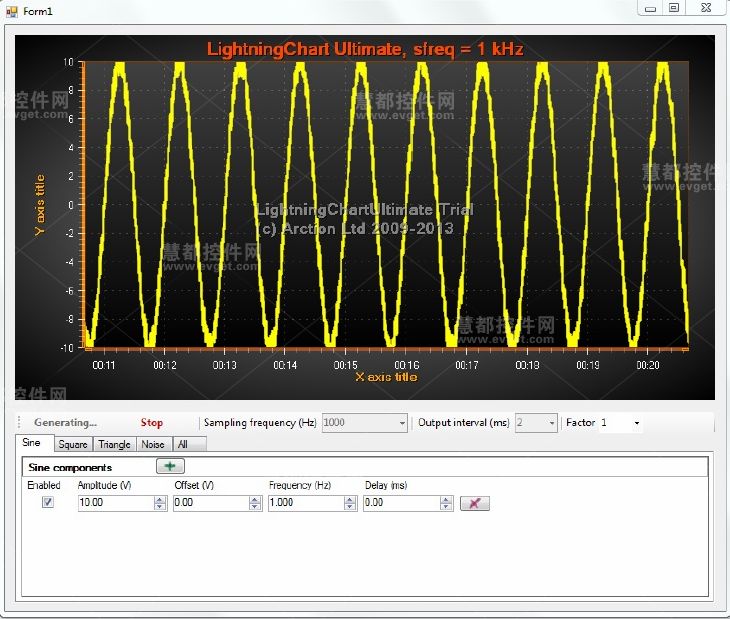The height and width of the screenshot is (619, 730).
Task: Decrease Amplitude value with down arrow
Action: (160, 506)
